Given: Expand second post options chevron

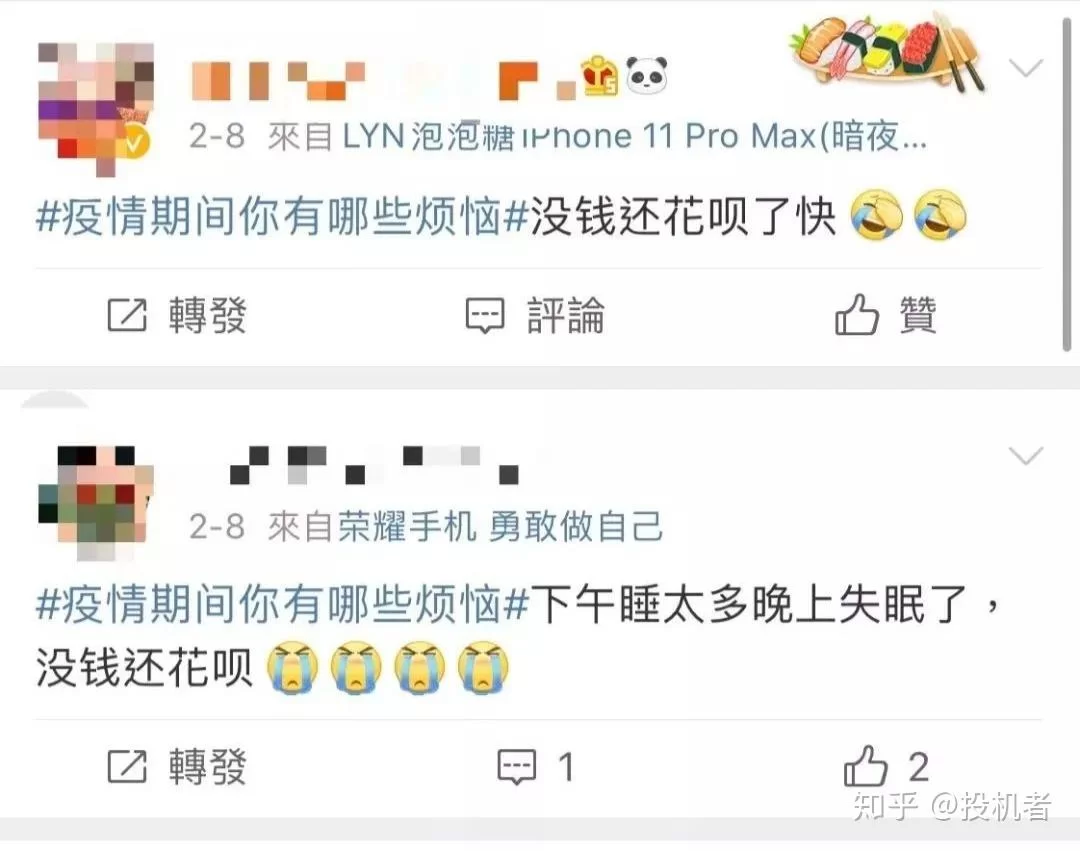Looking at the screenshot, I should pyautogui.click(x=1026, y=456).
